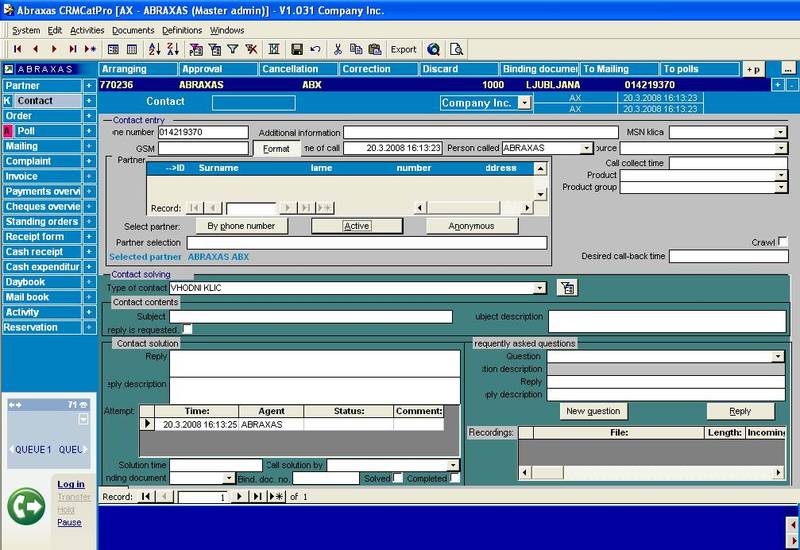This screenshot has width=800, height=550.
Task: Click the cut scissors icon
Action: pyautogui.click(x=337, y=49)
